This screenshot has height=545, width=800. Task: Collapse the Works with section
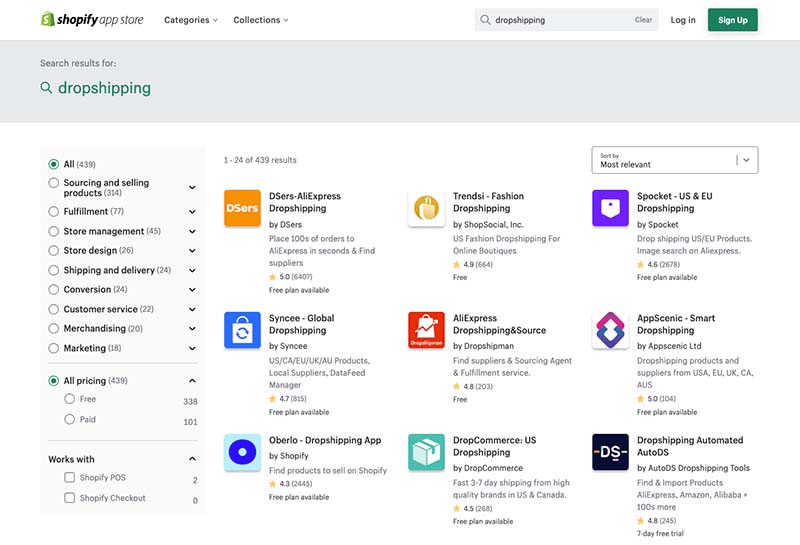tap(192, 459)
